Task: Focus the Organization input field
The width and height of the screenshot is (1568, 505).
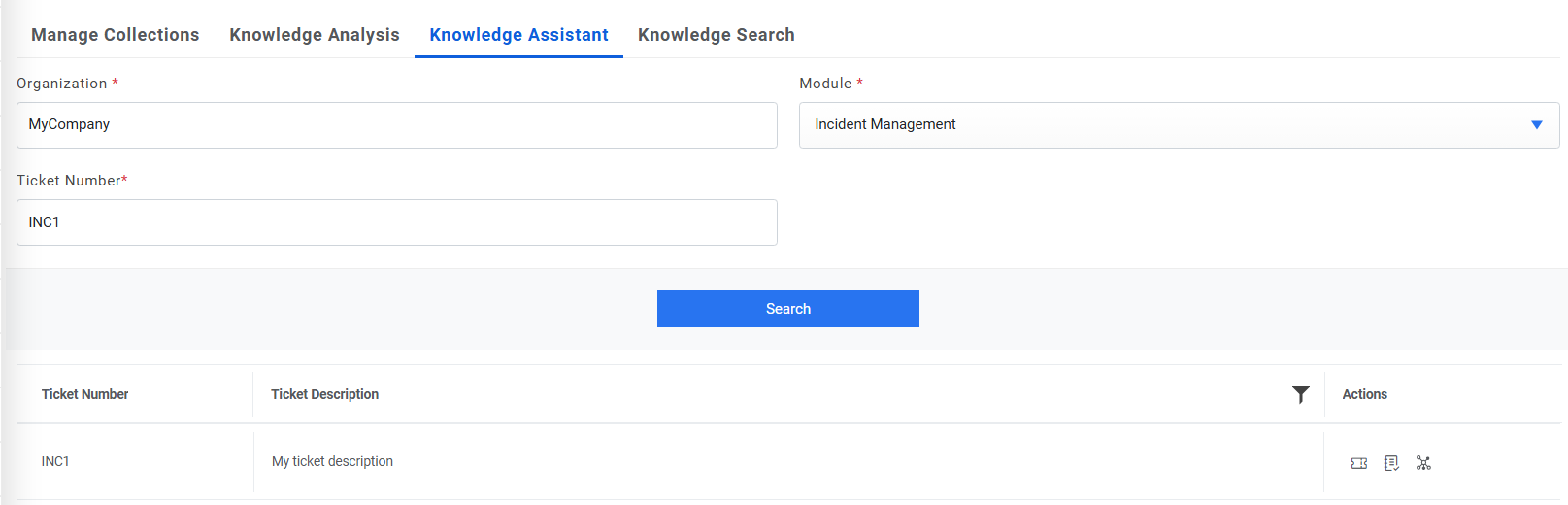Action: pos(396,125)
